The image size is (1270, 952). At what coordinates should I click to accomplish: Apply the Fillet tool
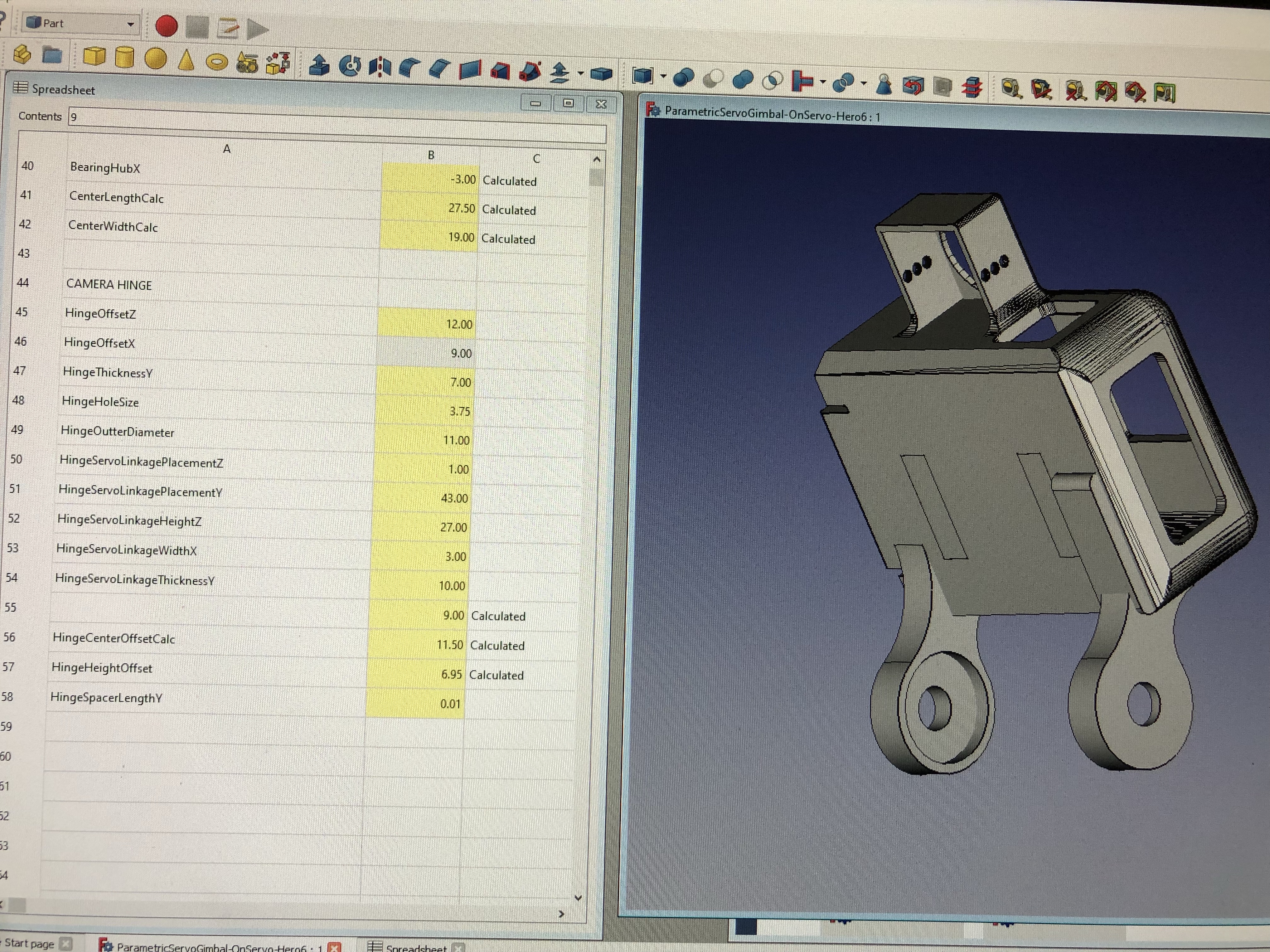(x=409, y=68)
